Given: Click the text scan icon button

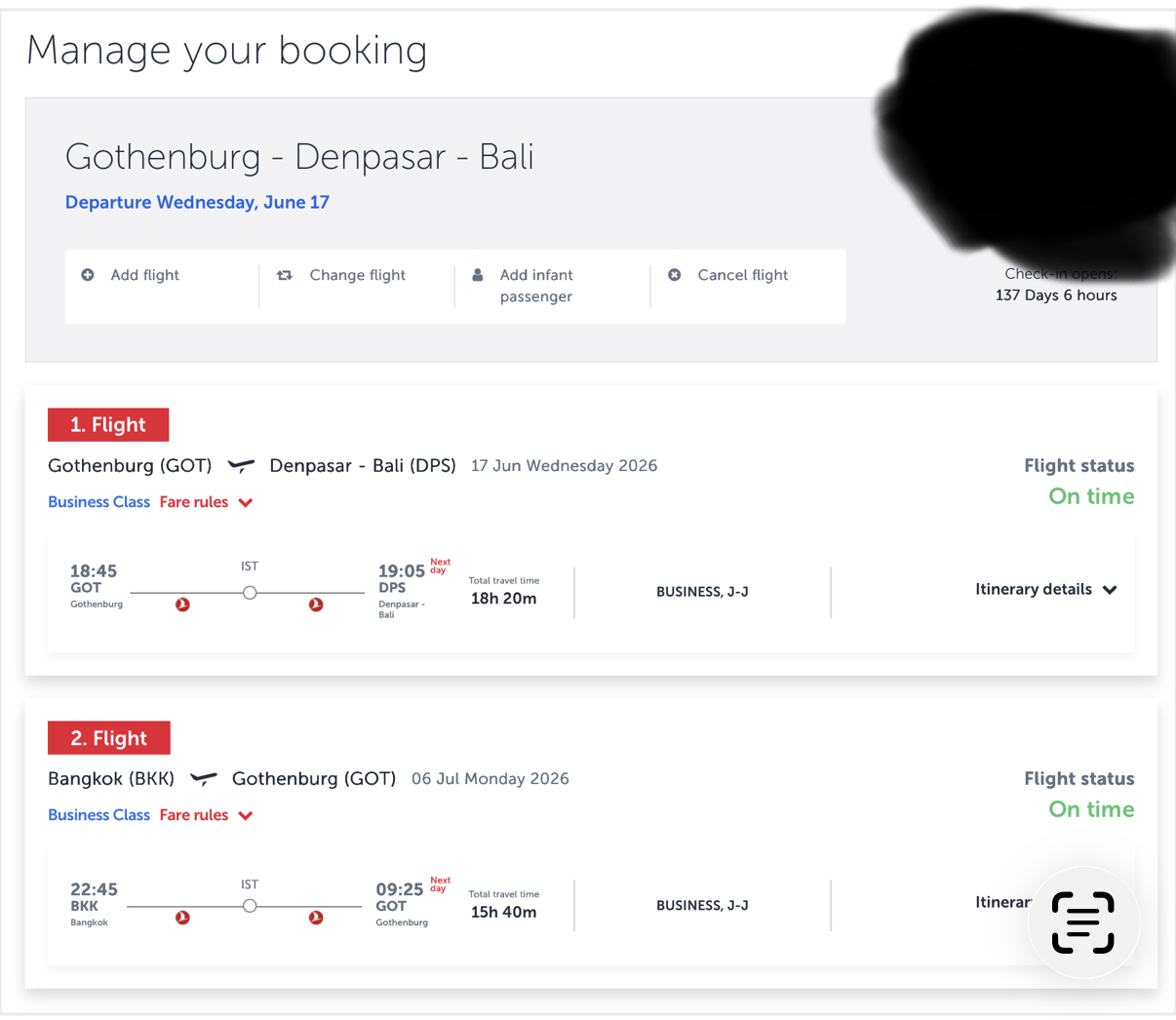Looking at the screenshot, I should (x=1082, y=922).
